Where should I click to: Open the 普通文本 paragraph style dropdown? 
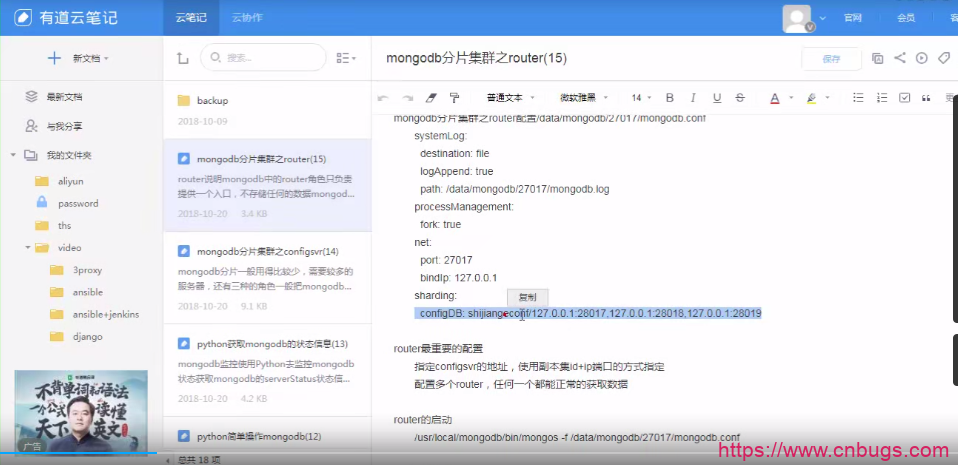[x=510, y=98]
